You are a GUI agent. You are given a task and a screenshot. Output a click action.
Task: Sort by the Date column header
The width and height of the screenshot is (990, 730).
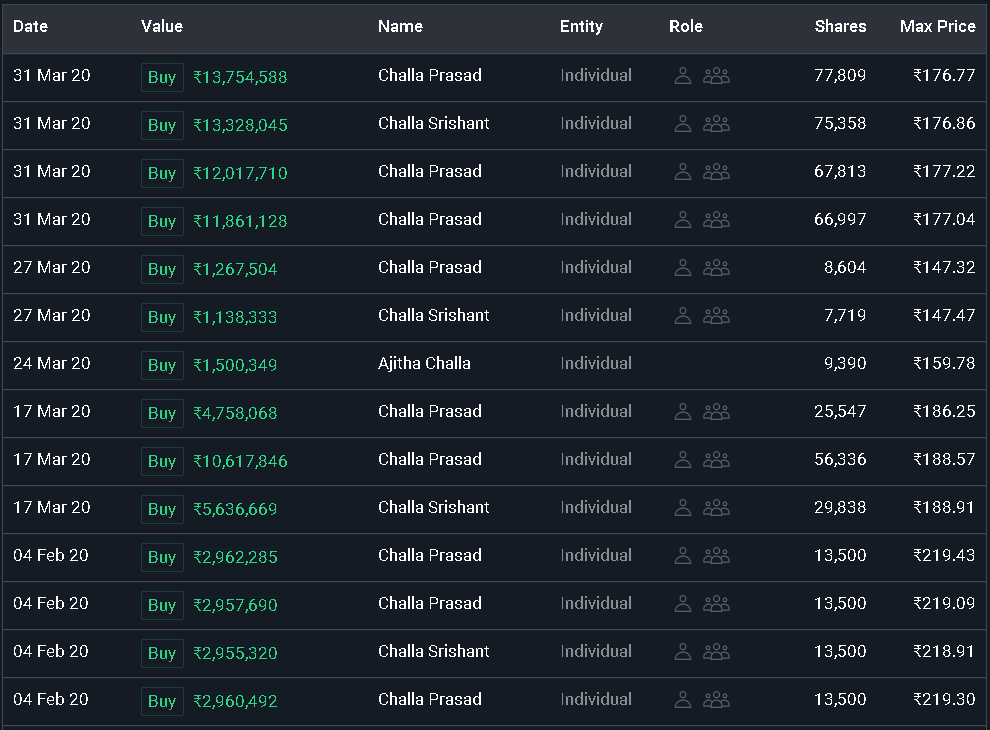coord(30,27)
